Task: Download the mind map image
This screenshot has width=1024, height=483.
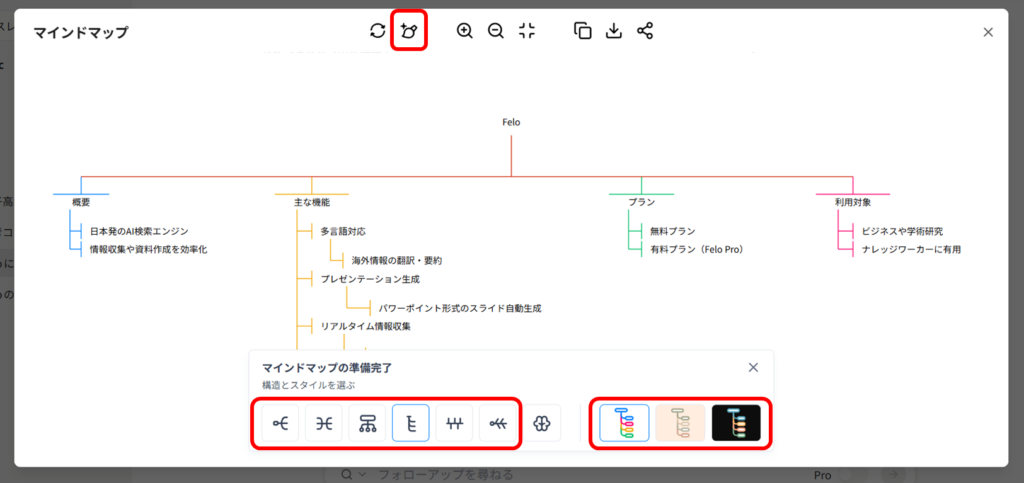Action: tap(614, 31)
